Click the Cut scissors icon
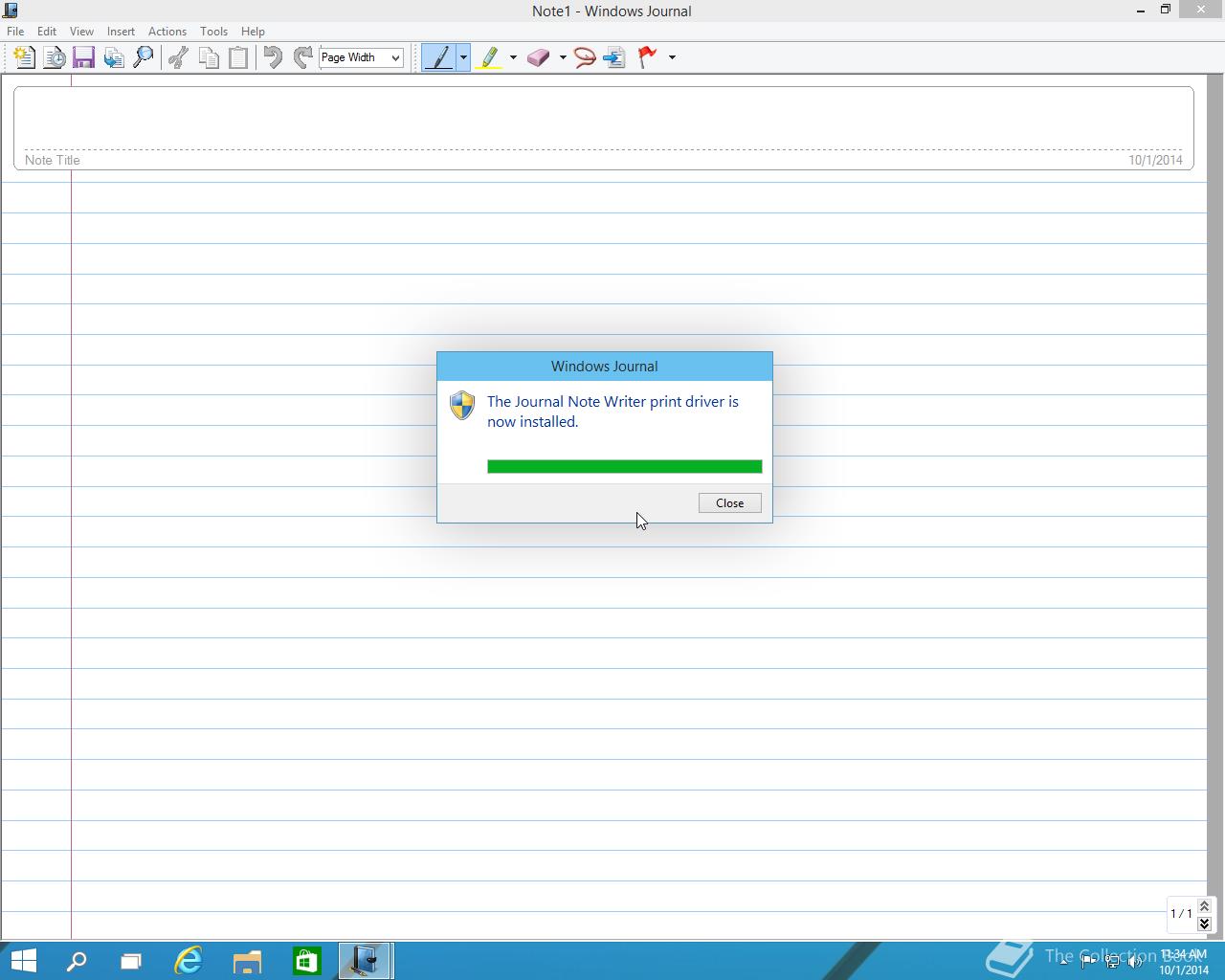The width and height of the screenshot is (1225, 980). pos(178,57)
